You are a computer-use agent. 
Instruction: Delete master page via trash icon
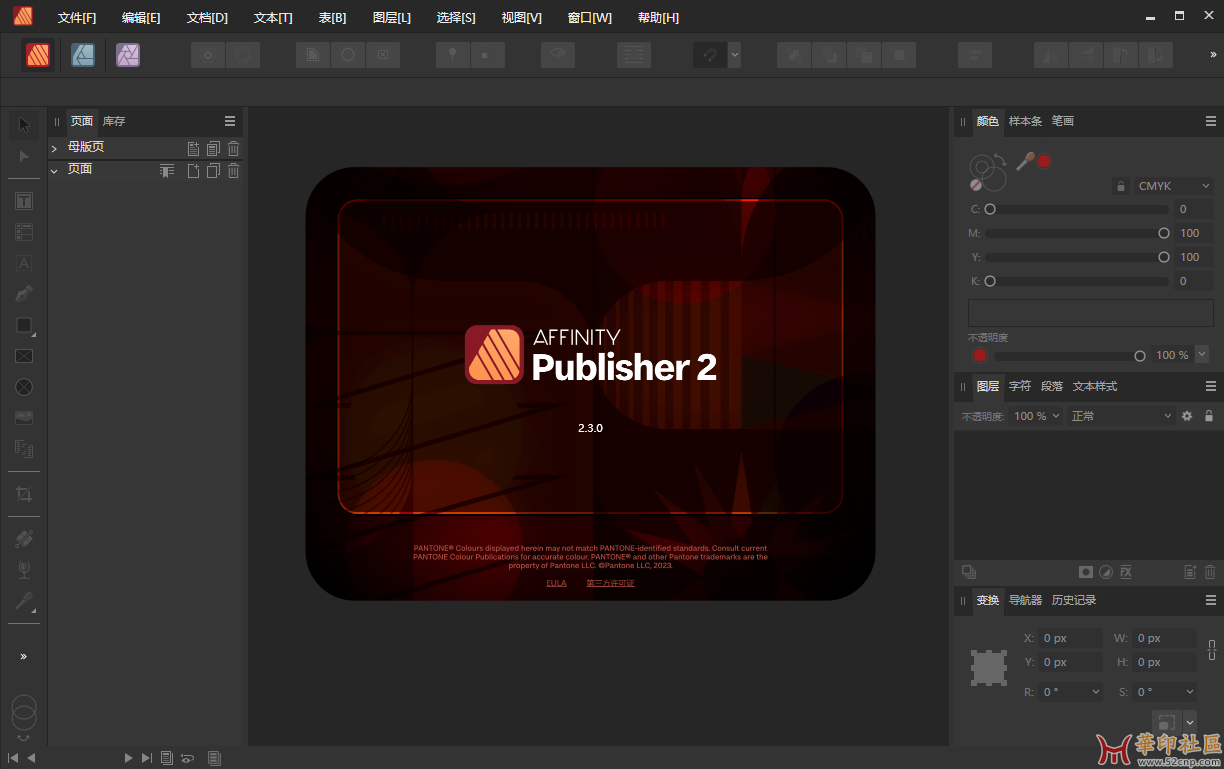point(233,148)
